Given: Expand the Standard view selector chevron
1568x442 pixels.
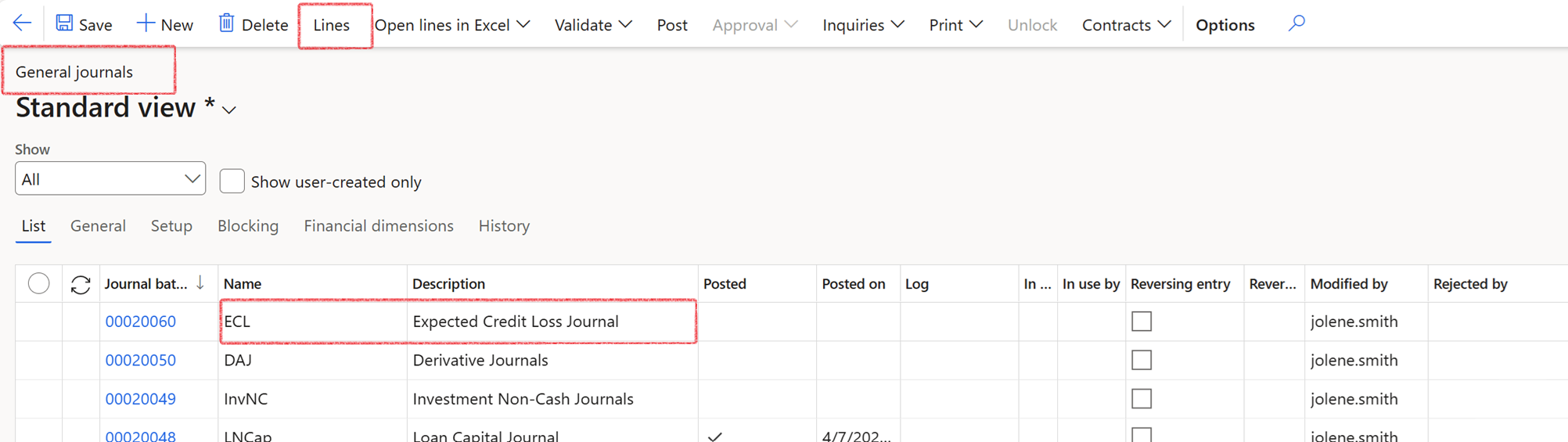Looking at the screenshot, I should (229, 110).
